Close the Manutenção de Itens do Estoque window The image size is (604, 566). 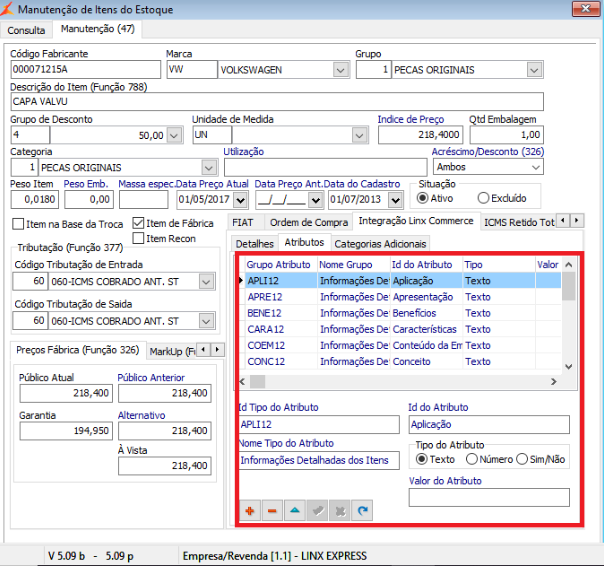tap(586, 8)
